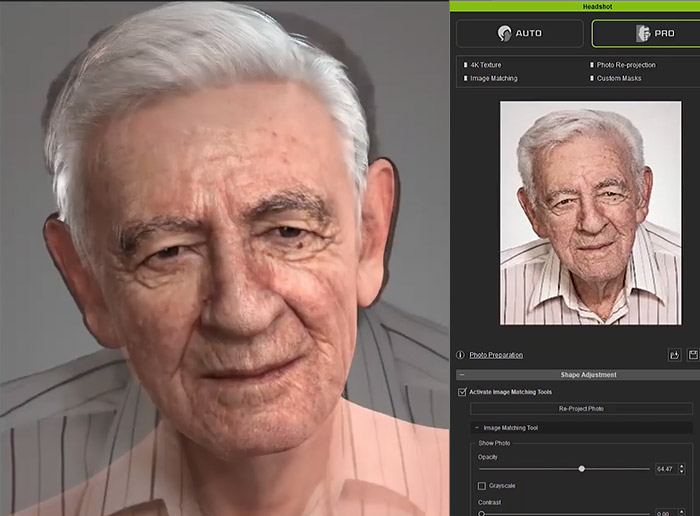Switch Headshot to AUTO mode
The height and width of the screenshot is (516, 700).
coord(520,33)
